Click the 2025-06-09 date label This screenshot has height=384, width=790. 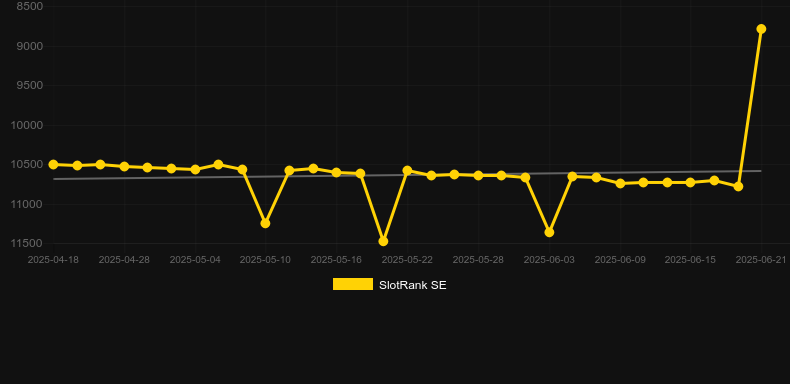(x=620, y=260)
